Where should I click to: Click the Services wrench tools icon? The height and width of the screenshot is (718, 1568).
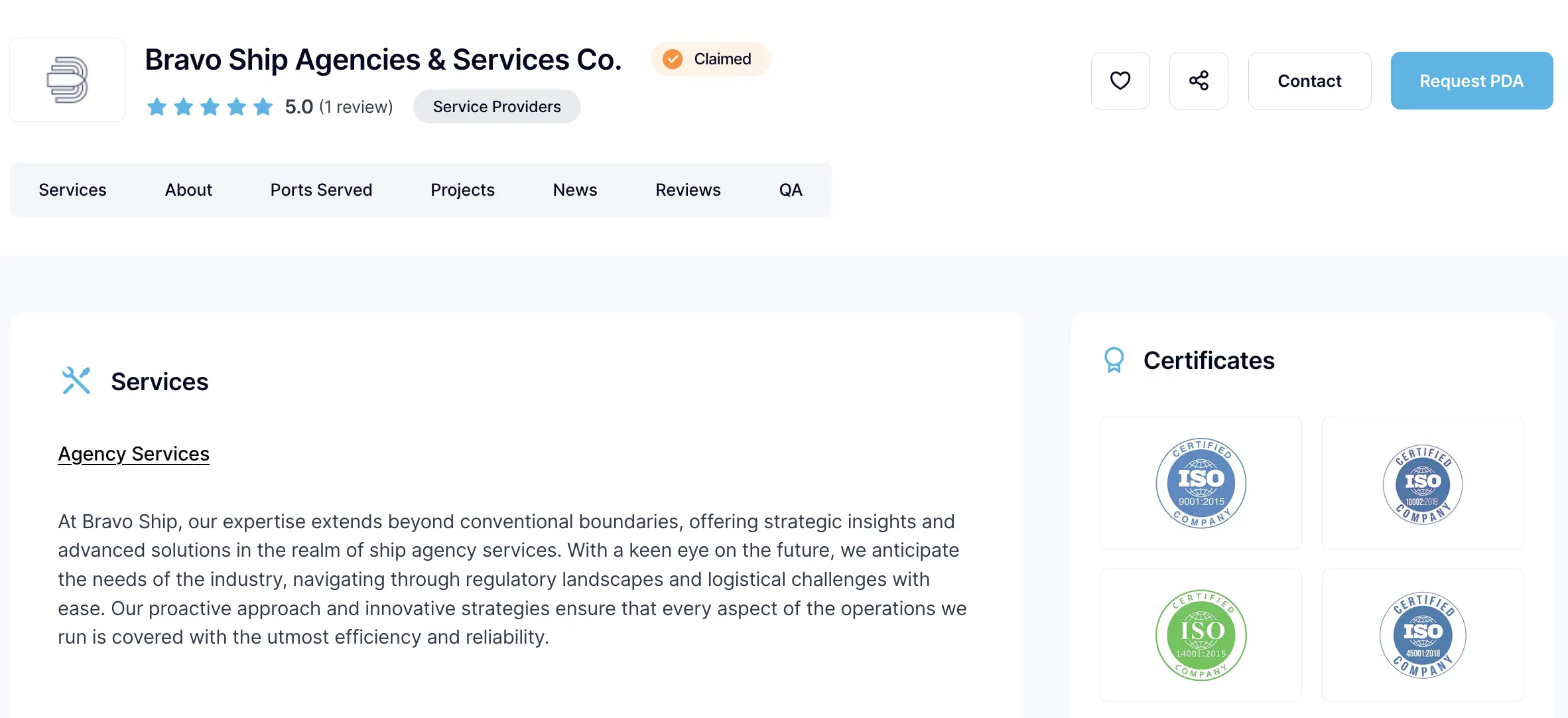tap(76, 381)
